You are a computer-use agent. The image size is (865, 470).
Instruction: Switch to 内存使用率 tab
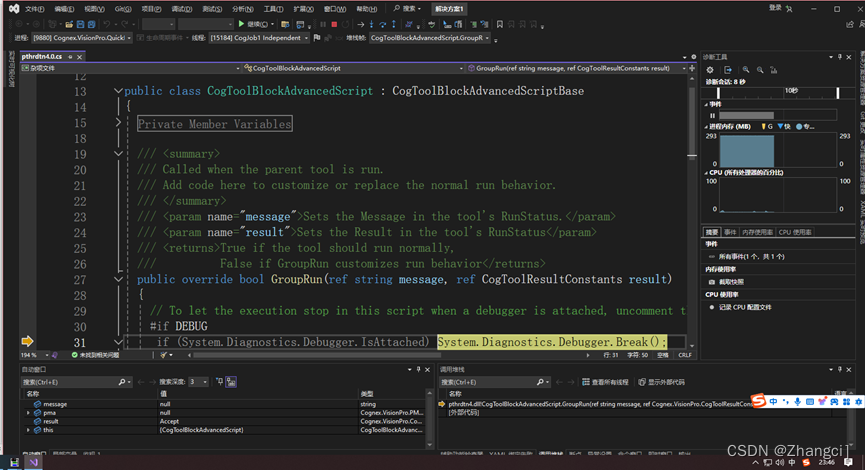pos(757,232)
